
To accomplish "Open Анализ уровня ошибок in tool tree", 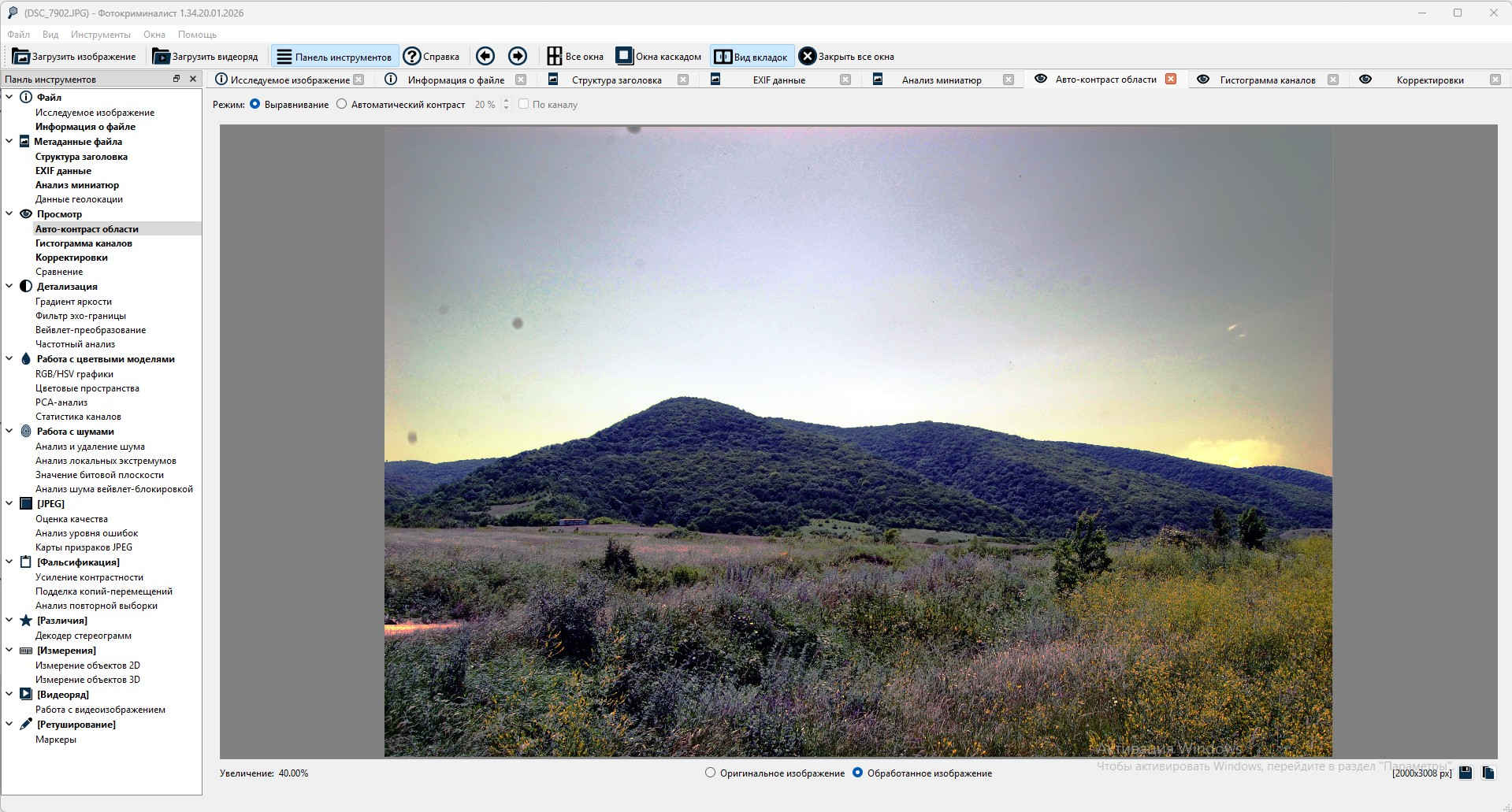I will [x=87, y=533].
